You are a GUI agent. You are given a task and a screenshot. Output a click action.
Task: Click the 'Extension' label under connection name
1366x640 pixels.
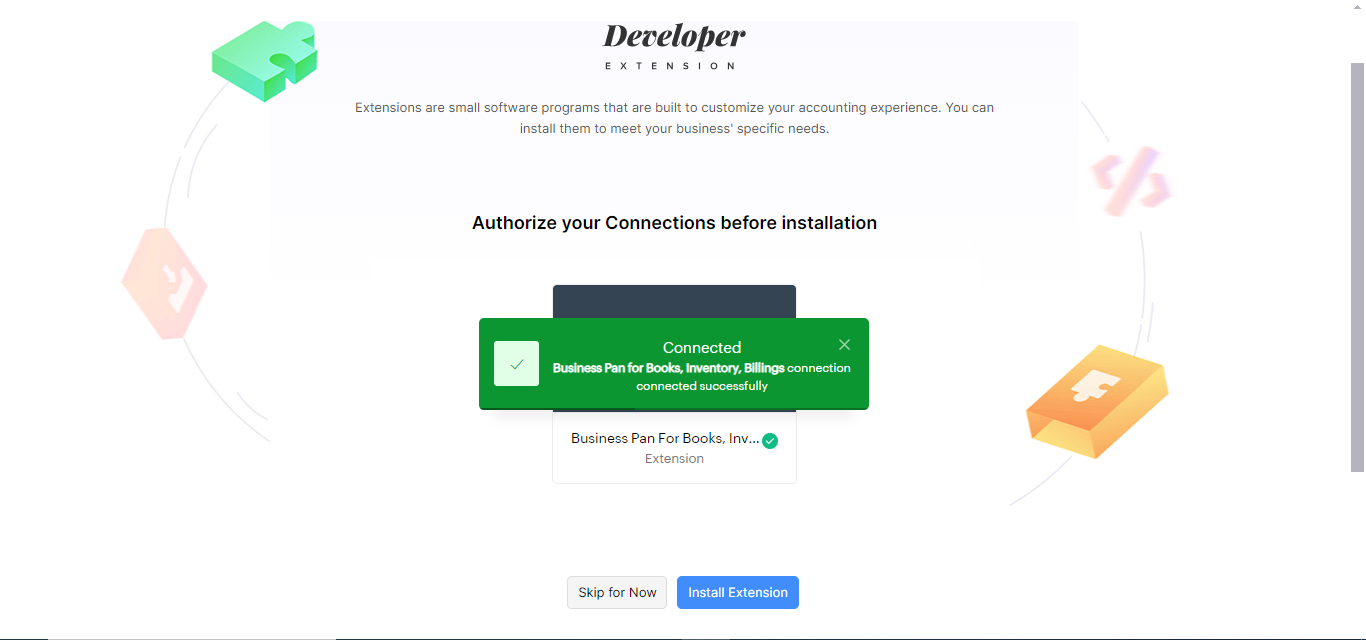[674, 459]
